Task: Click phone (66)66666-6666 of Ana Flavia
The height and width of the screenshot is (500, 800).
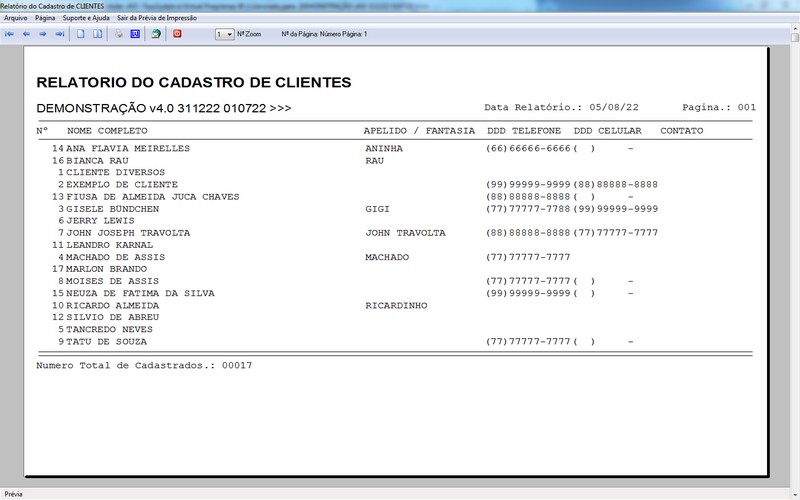Action: 528,148
